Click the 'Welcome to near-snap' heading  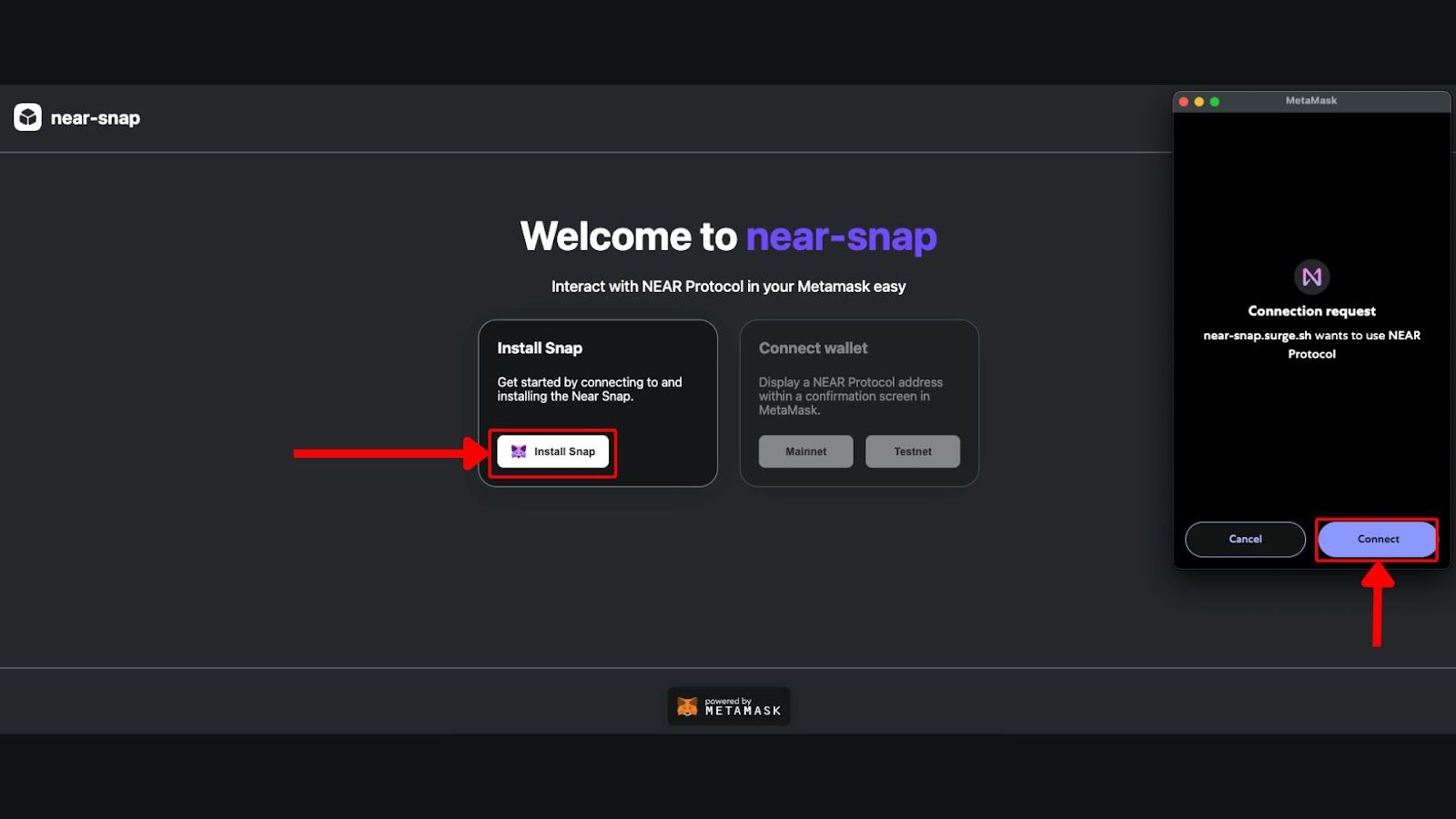click(x=728, y=237)
